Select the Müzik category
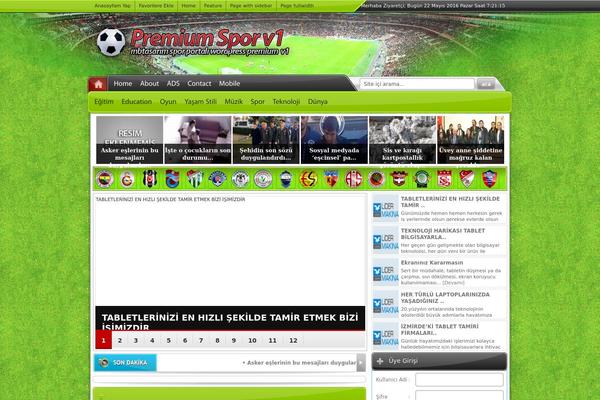This screenshot has height=400, width=600. click(x=233, y=102)
